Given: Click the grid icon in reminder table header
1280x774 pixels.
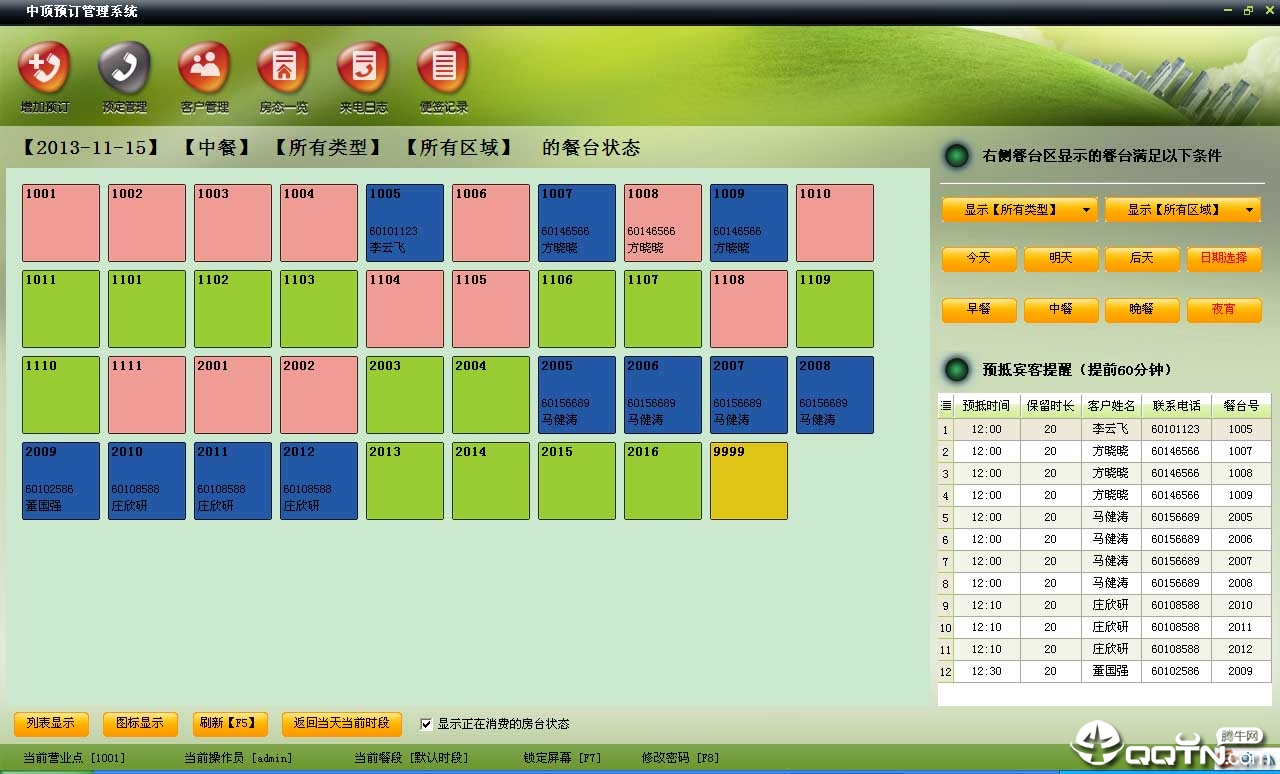Looking at the screenshot, I should pyautogui.click(x=946, y=406).
